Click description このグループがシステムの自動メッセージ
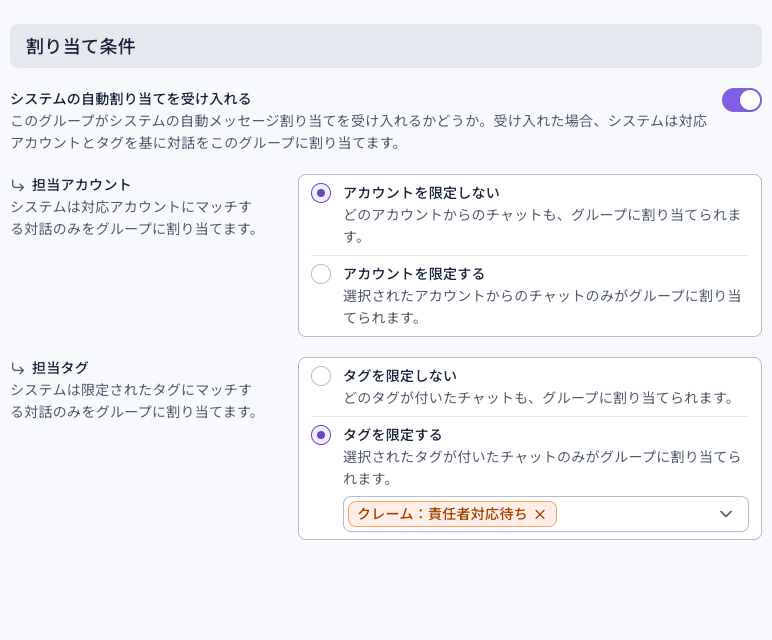The height and width of the screenshot is (640, 772). click(359, 131)
